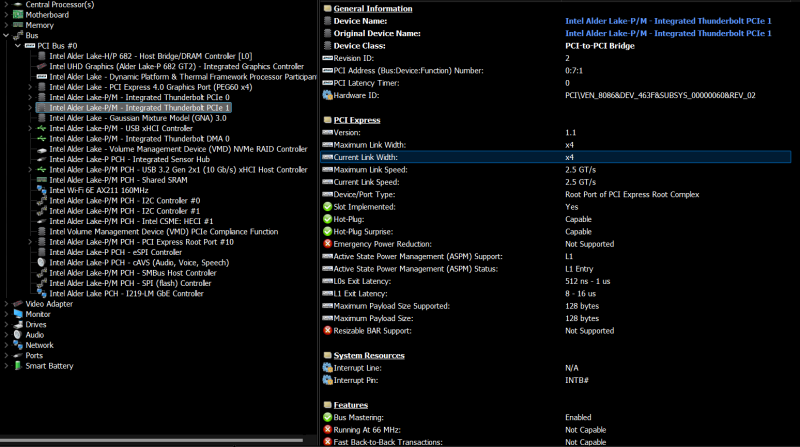
Task: Click the red X beside Emergency Power Reduction
Action: pos(328,243)
